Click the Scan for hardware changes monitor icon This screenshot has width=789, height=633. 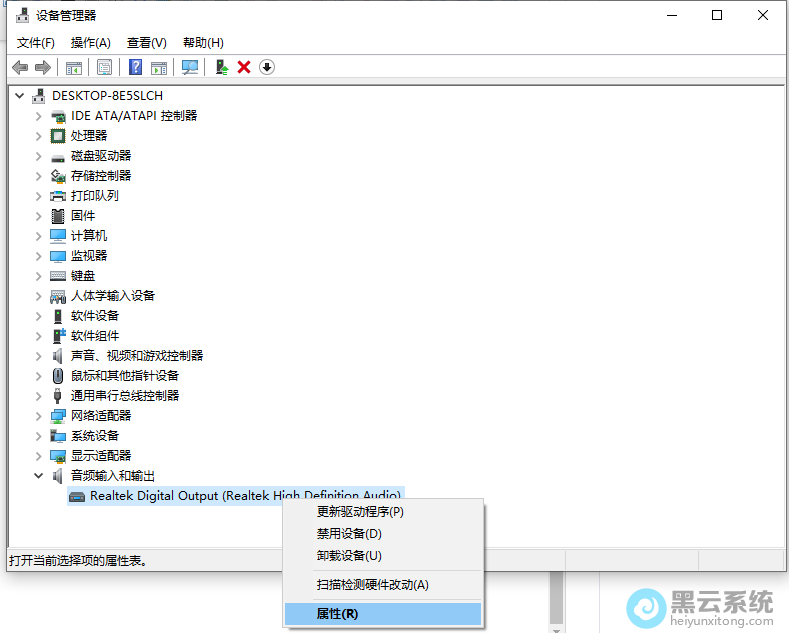click(190, 67)
